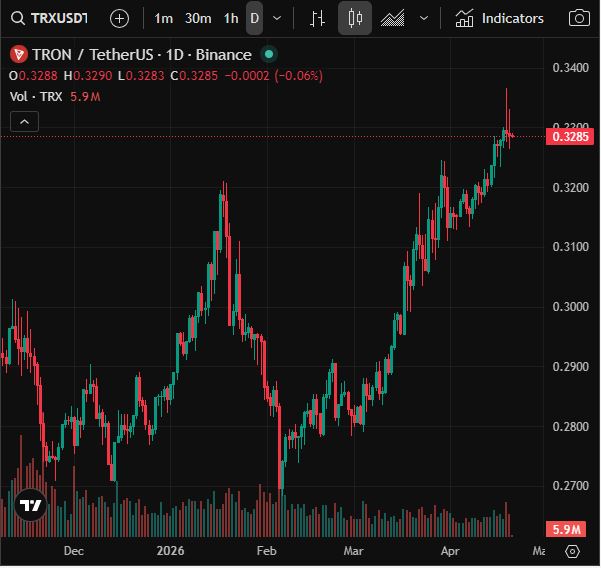Click the green market status dot

pos(269,54)
